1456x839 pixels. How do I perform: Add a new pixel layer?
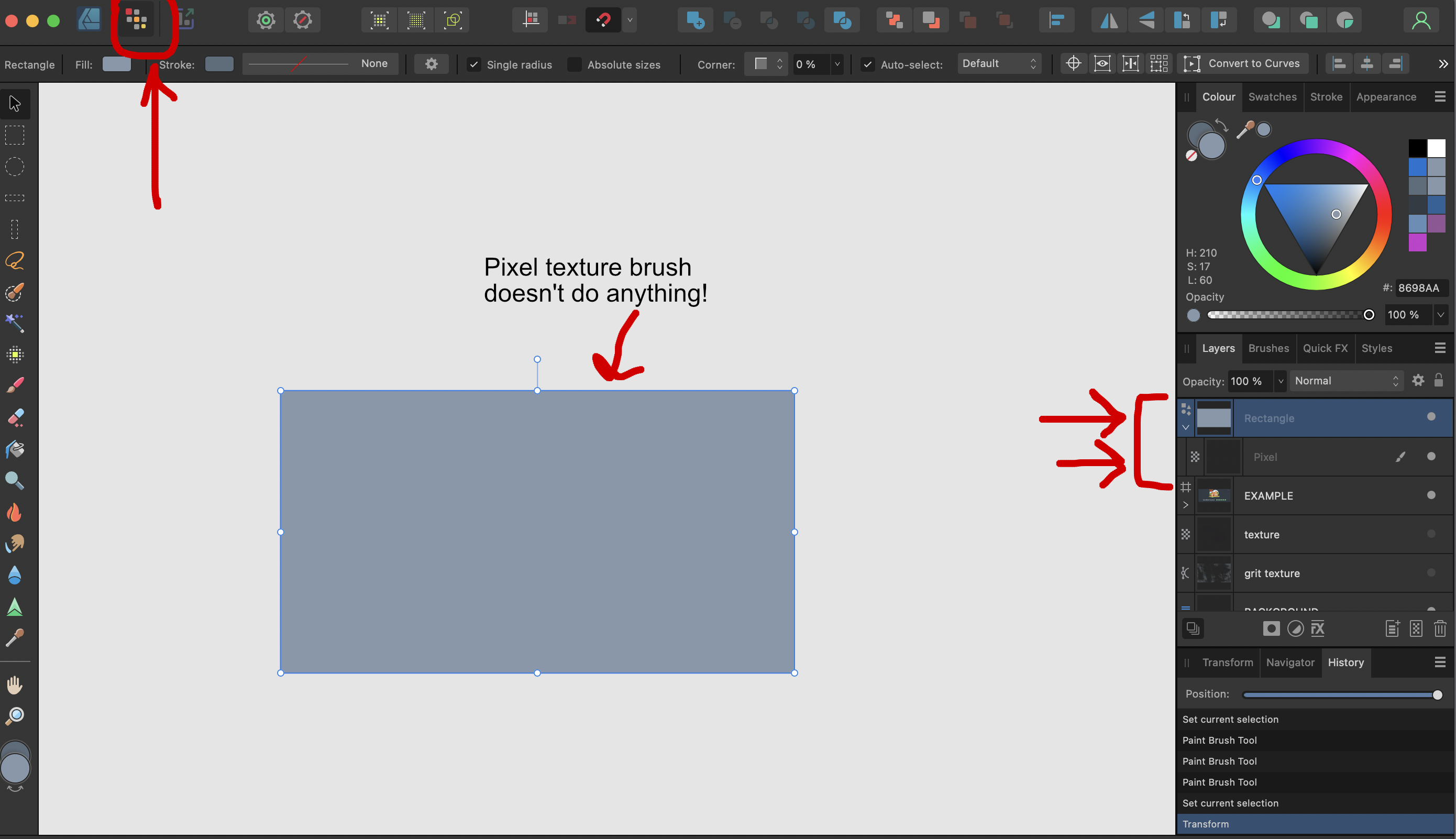1416,628
